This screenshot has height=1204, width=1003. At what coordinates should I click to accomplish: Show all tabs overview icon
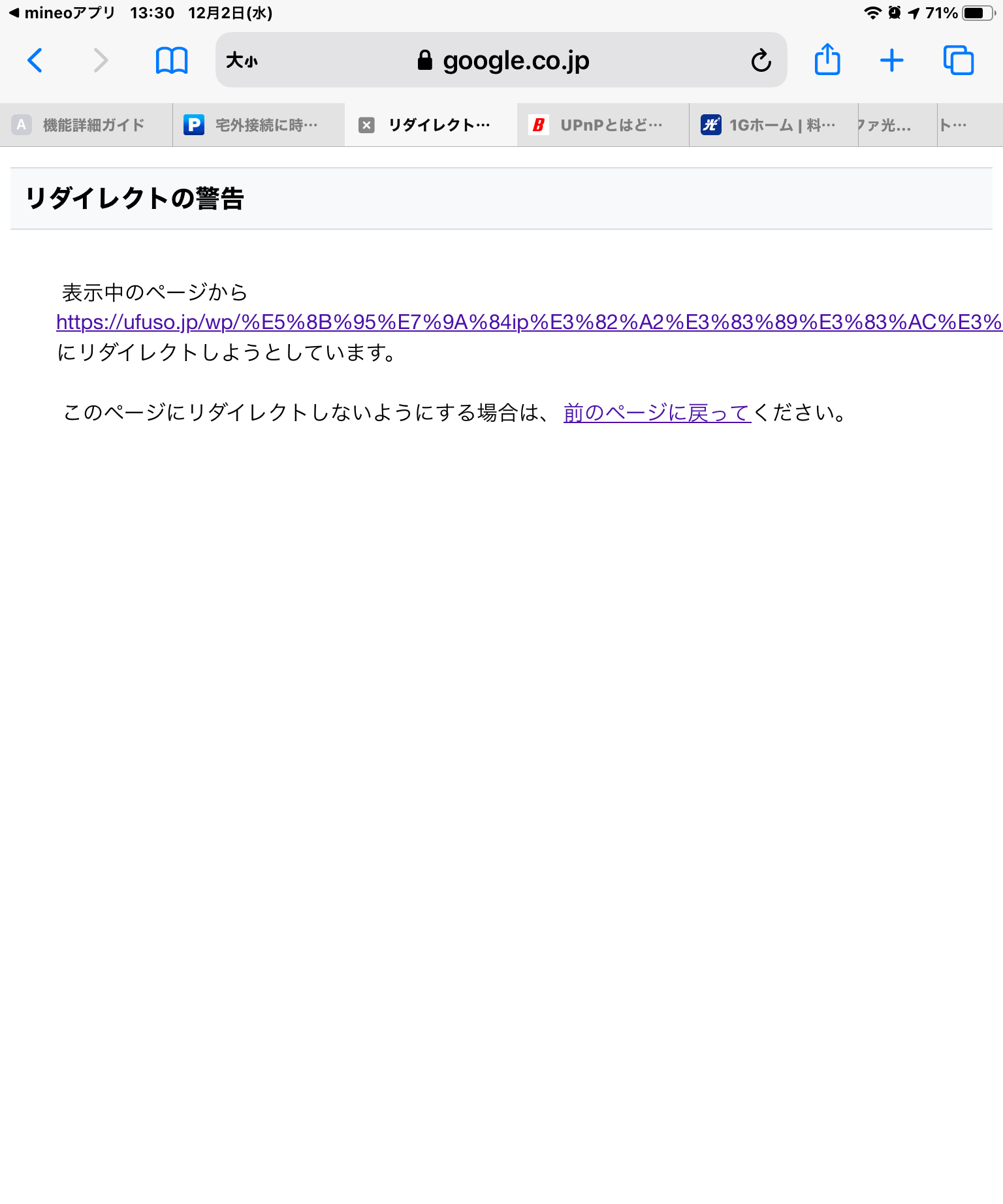[x=958, y=61]
